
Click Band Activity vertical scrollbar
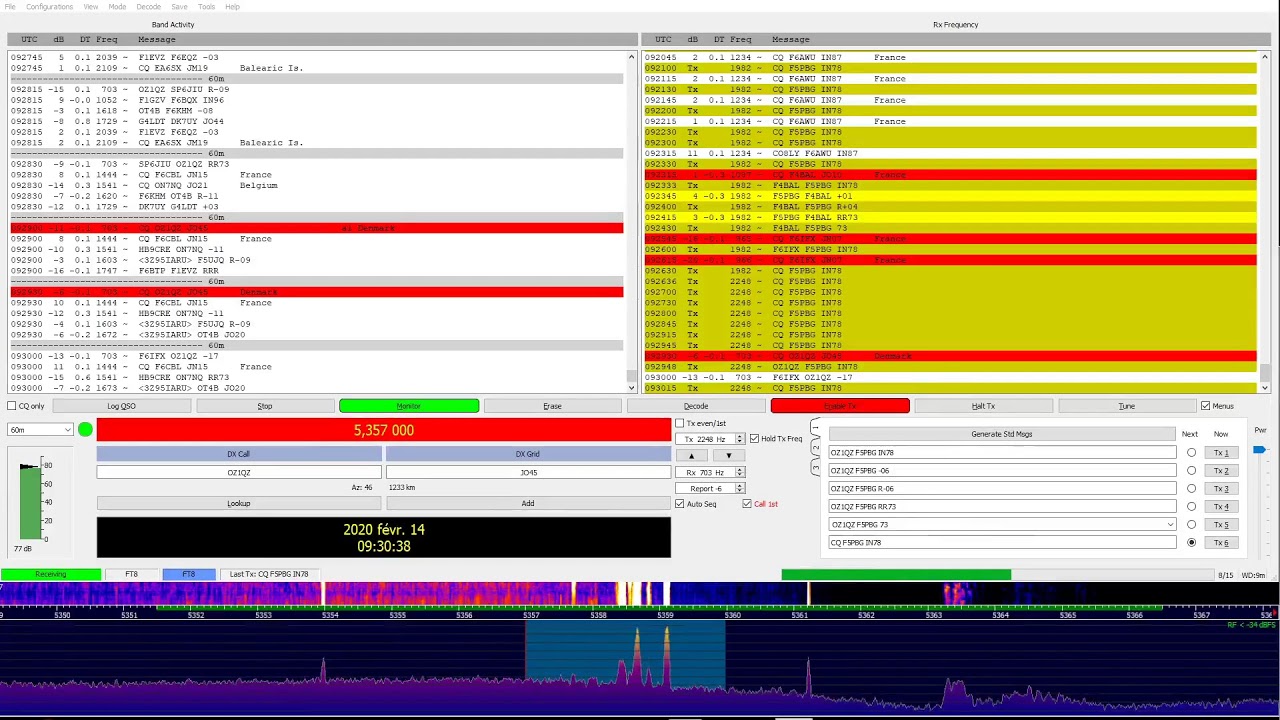point(631,222)
